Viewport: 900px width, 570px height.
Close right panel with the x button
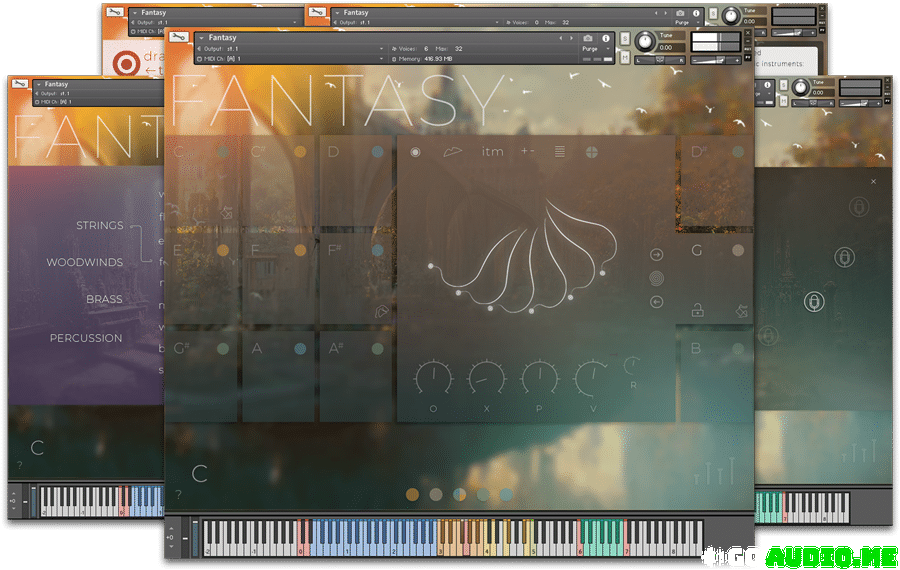tap(874, 181)
